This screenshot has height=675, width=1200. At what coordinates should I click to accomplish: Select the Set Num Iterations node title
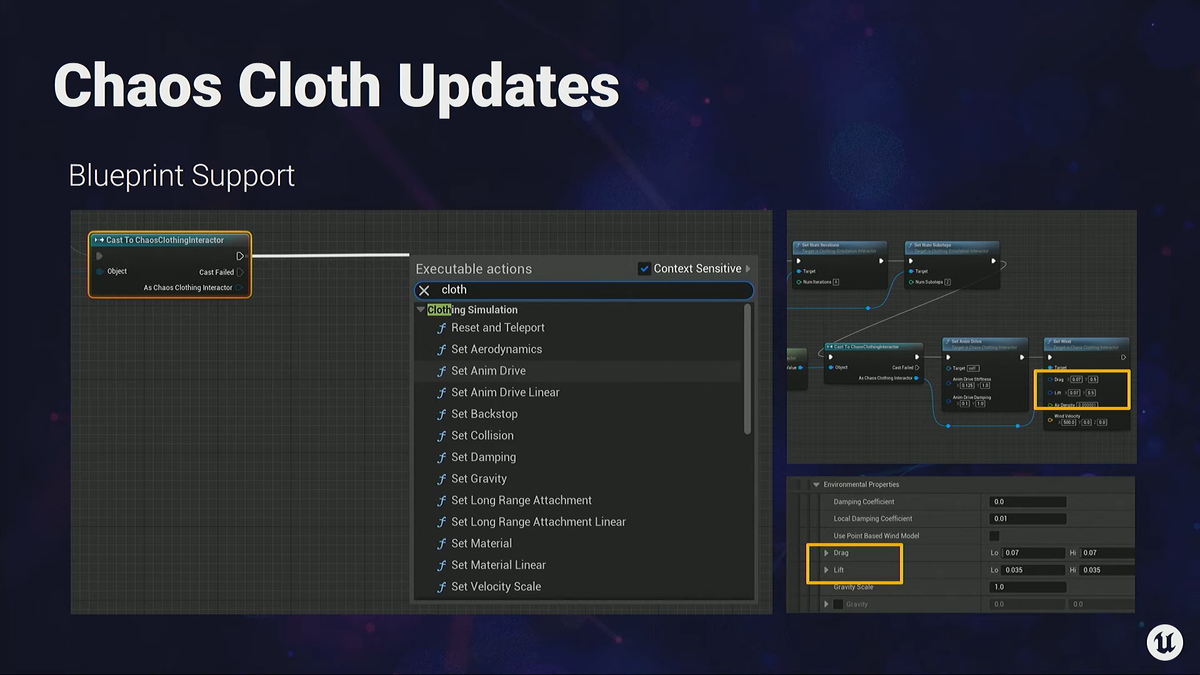click(821, 245)
